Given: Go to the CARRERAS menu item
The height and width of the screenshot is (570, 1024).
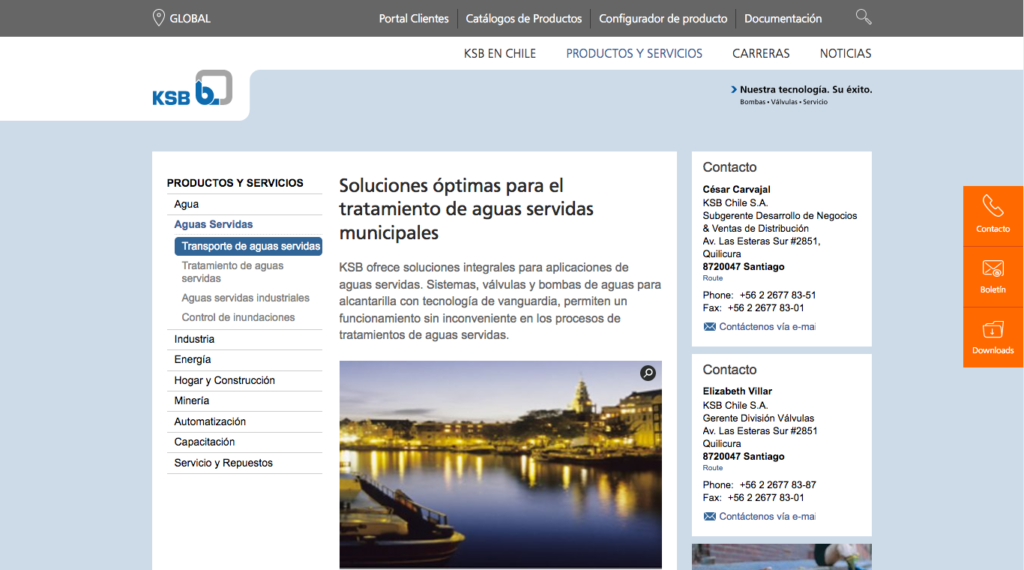Looking at the screenshot, I should [x=760, y=54].
